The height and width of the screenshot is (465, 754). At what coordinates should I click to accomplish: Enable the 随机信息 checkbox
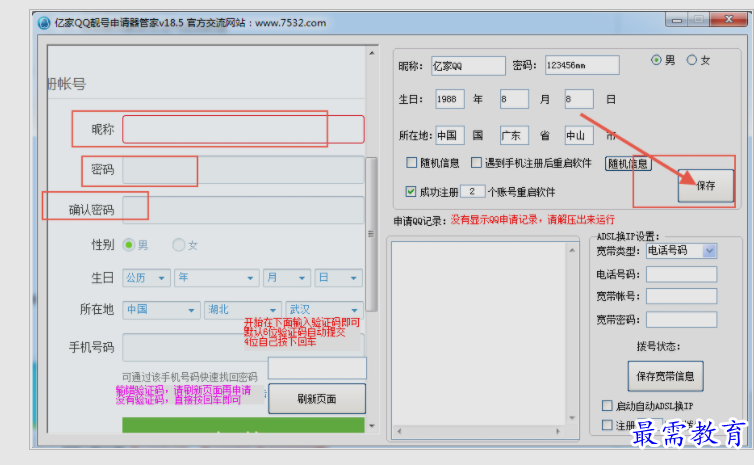[x=412, y=163]
